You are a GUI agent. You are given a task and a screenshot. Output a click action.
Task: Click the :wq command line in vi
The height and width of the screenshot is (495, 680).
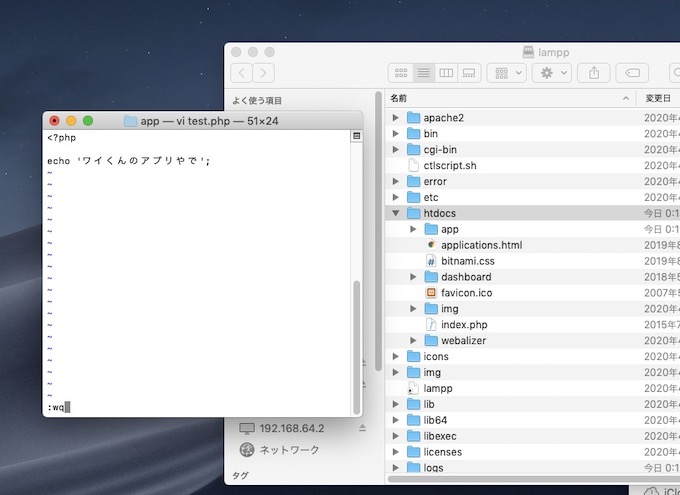tap(59, 407)
